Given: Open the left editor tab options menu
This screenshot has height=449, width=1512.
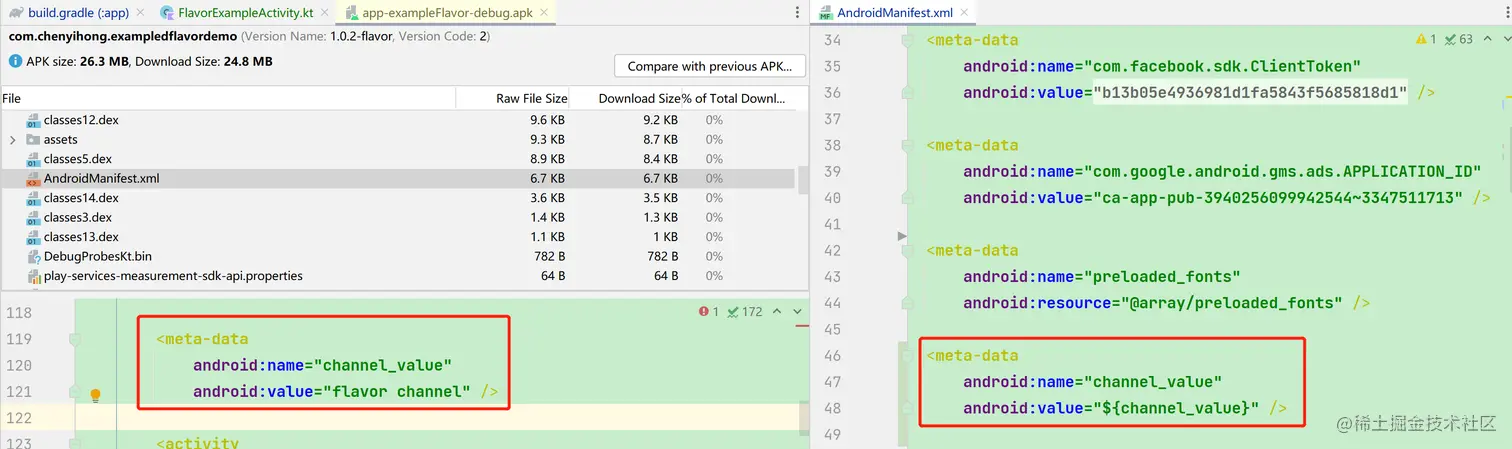Looking at the screenshot, I should click(798, 12).
